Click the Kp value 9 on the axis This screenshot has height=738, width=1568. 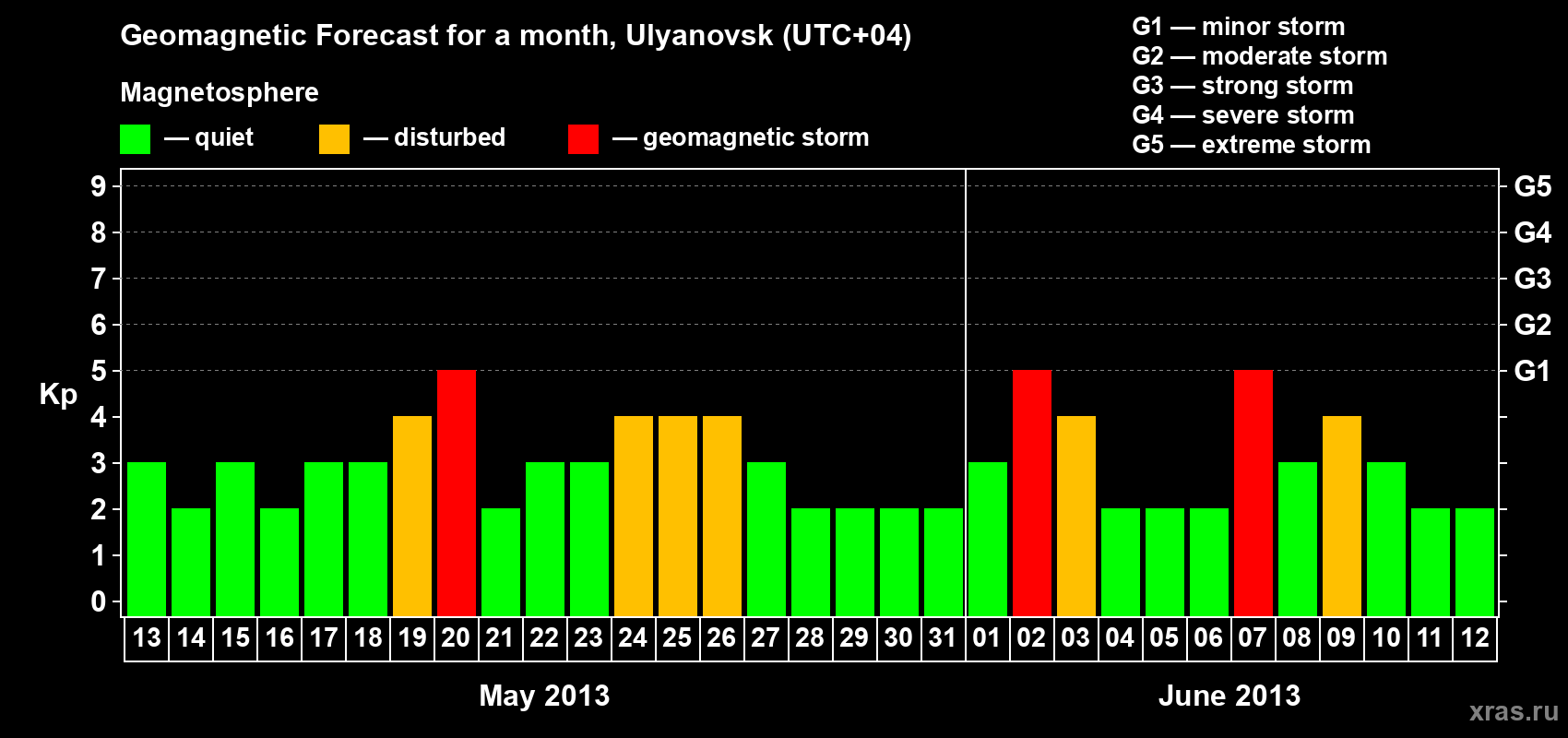click(x=99, y=186)
